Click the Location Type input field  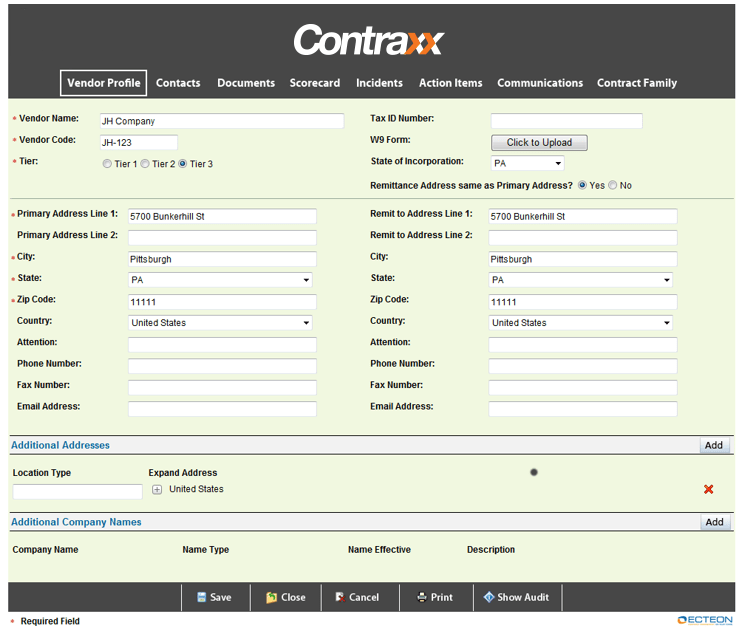tap(78, 491)
